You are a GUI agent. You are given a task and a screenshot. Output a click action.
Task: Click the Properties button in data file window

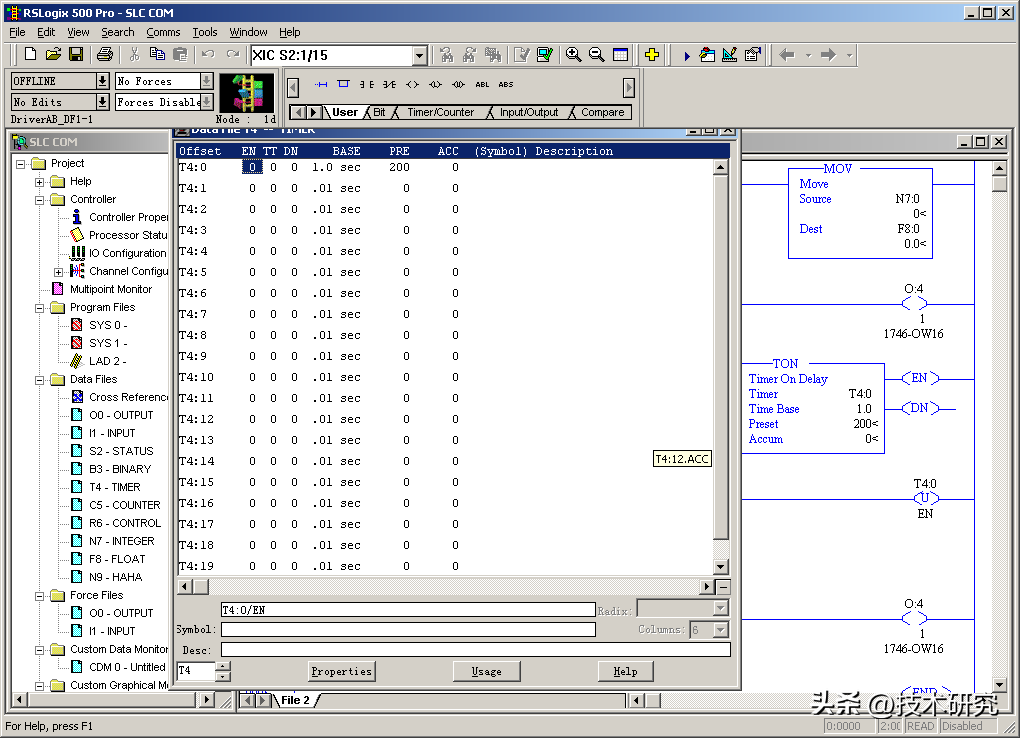tap(341, 671)
